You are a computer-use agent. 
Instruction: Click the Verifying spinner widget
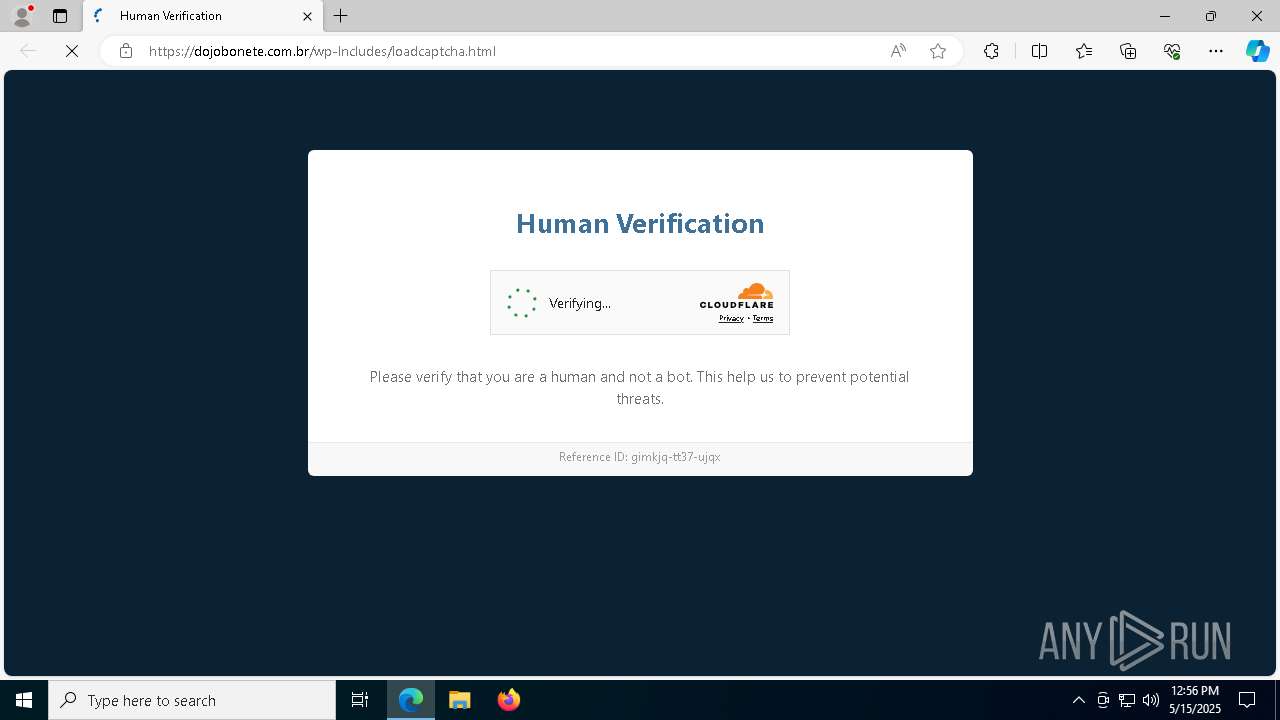pos(522,303)
